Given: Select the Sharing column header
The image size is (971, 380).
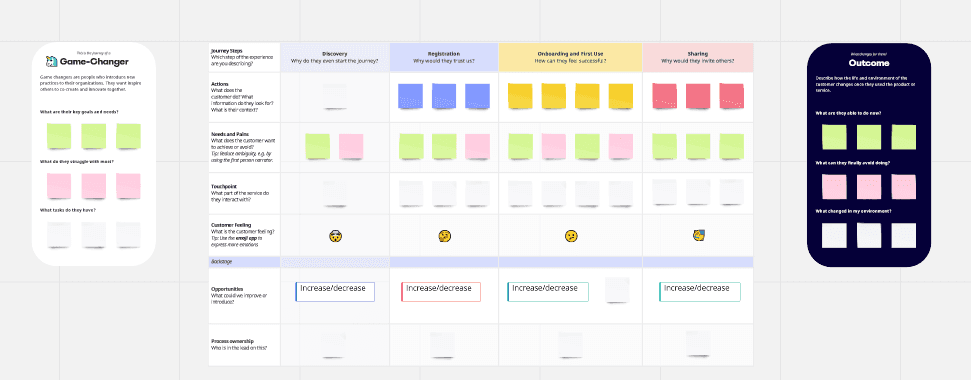Looking at the screenshot, I should click(698, 57).
